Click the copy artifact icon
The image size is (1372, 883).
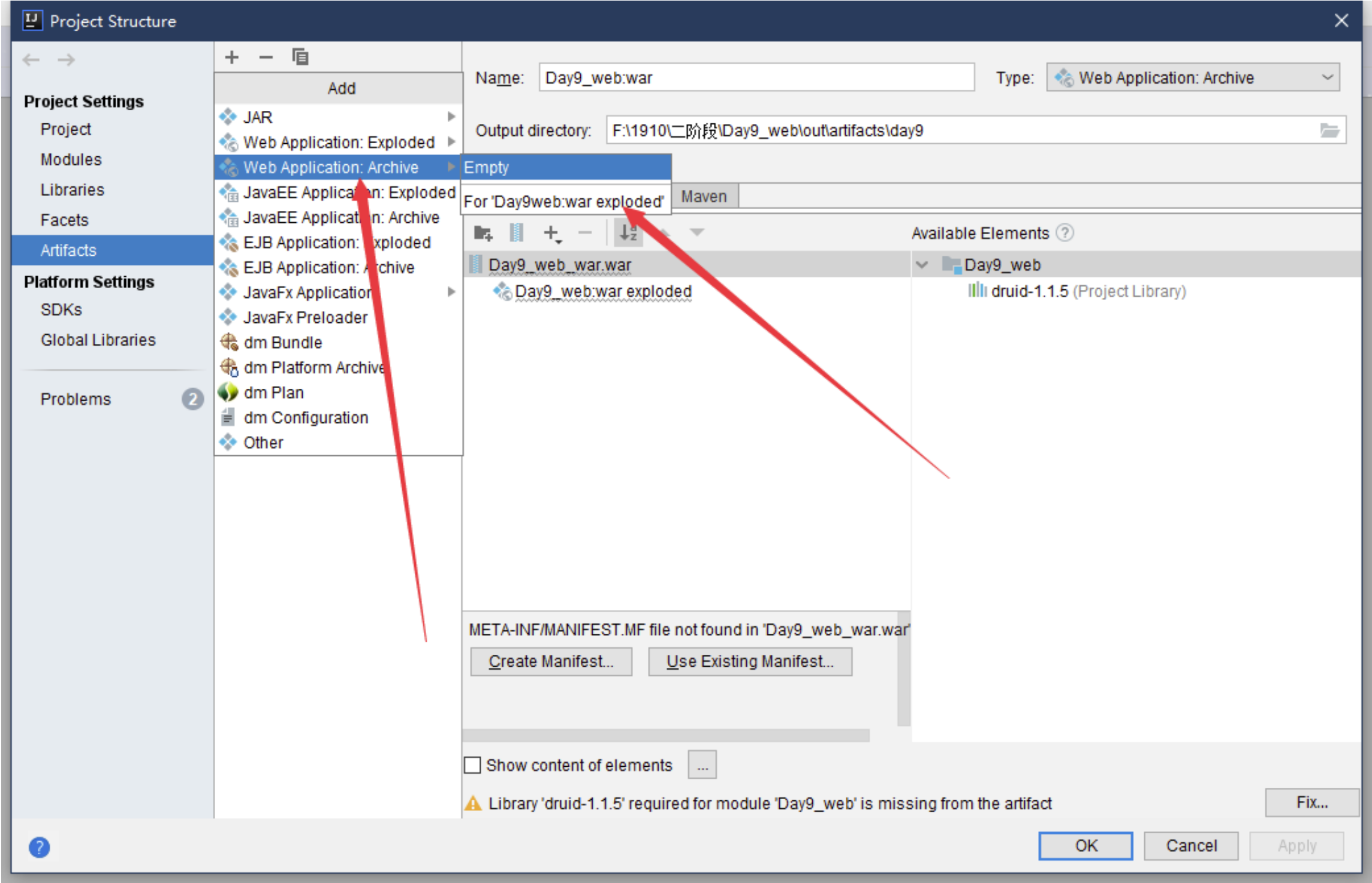click(300, 58)
